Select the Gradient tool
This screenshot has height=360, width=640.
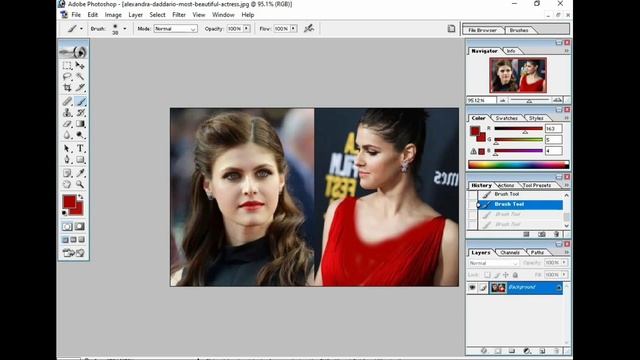80,124
